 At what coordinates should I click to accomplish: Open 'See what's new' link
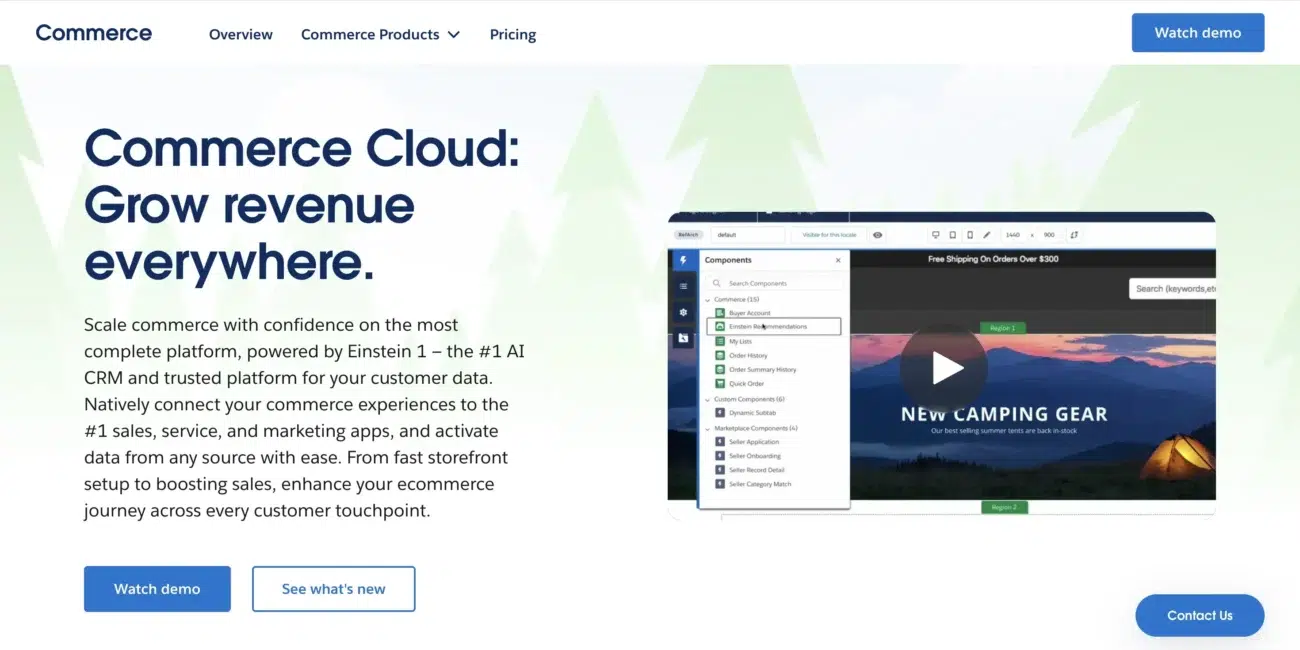[x=333, y=588]
